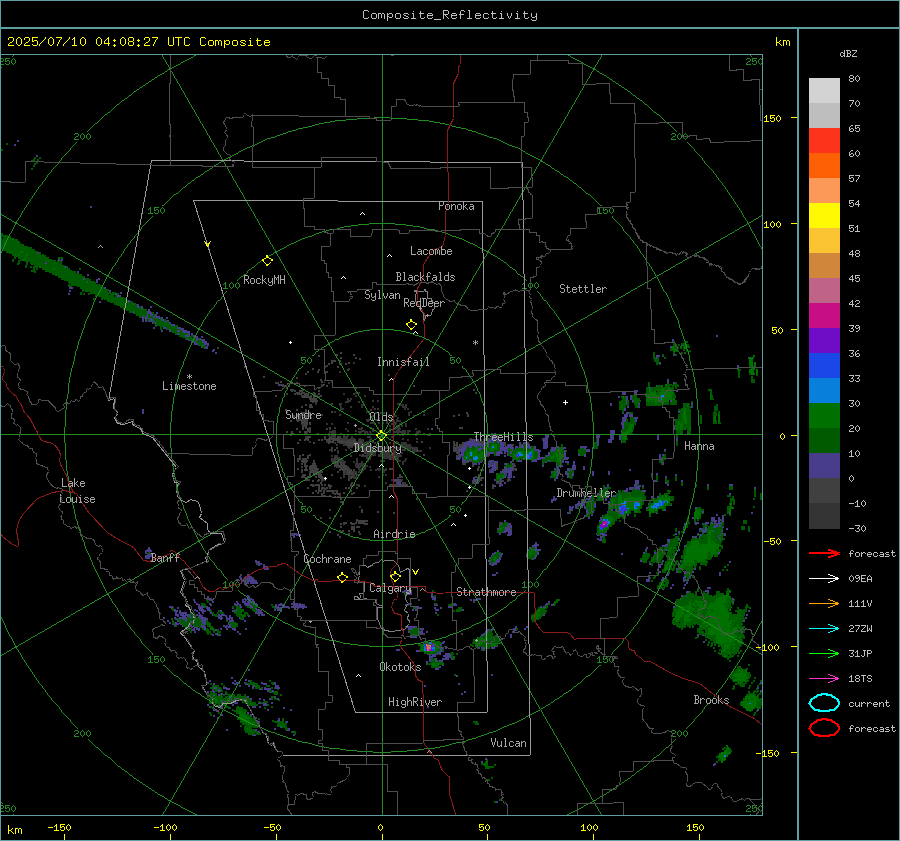900x841 pixels.
Task: Click the yellow diamond marker below RedDeer
Action: 411,325
